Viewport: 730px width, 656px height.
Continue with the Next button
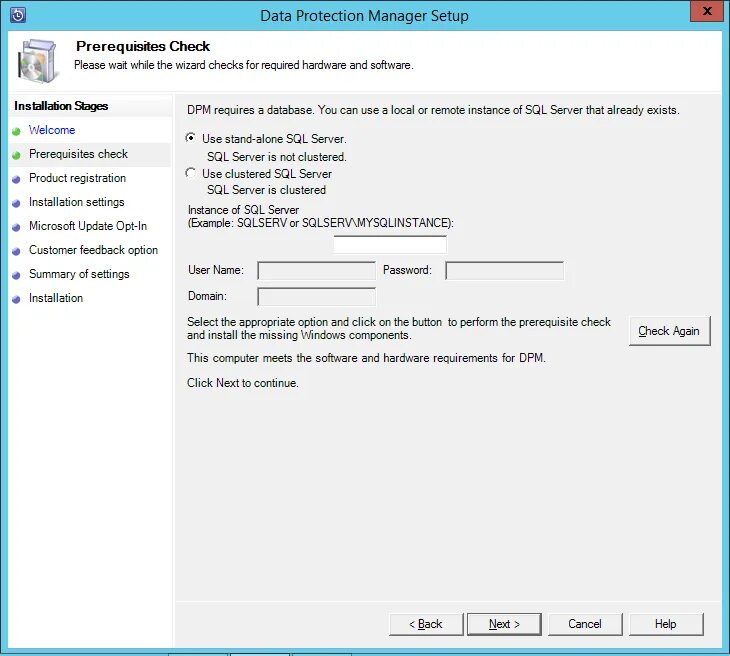[x=504, y=624]
